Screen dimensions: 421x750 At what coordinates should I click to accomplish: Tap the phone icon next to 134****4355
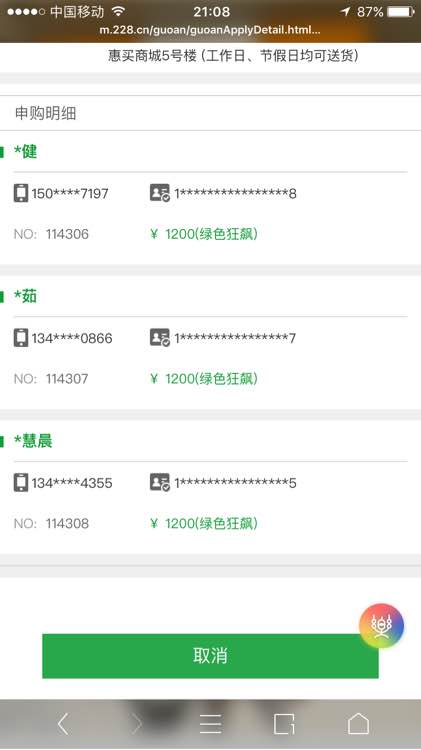[x=21, y=483]
